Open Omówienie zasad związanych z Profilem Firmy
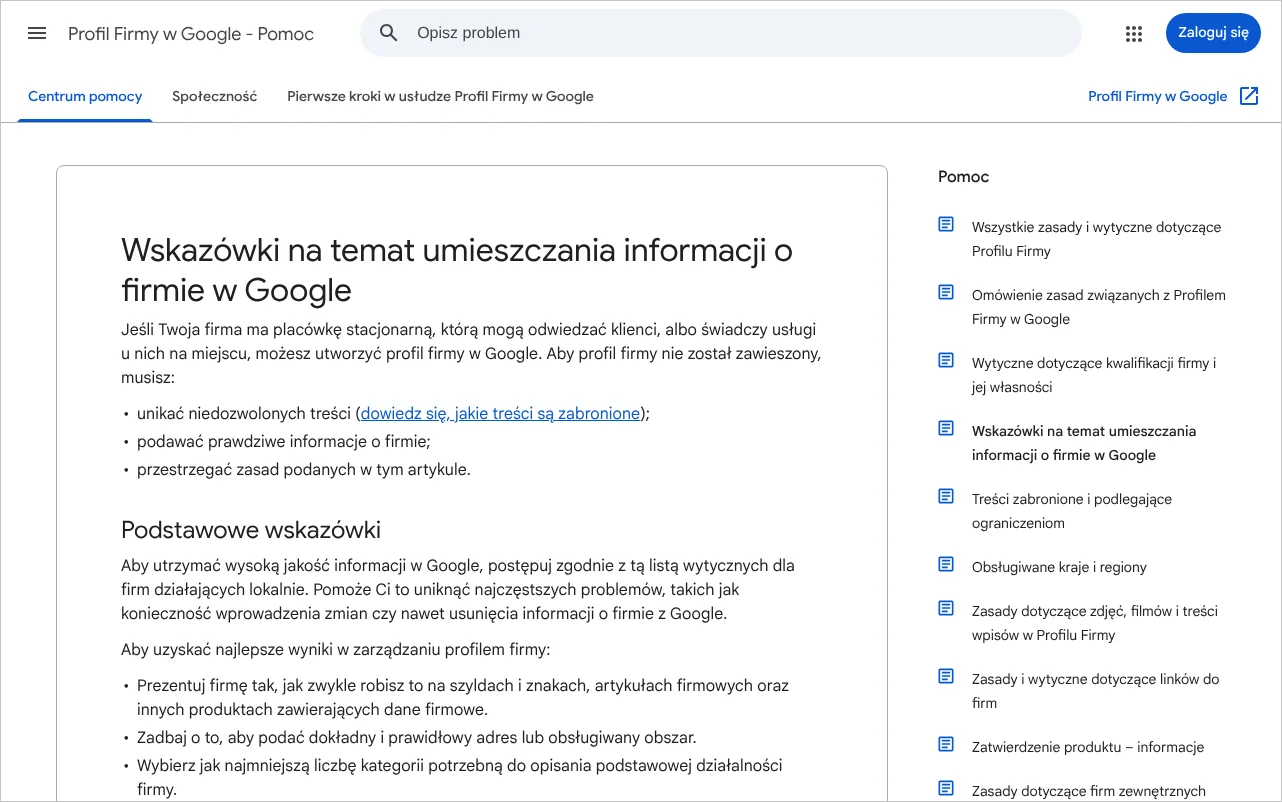Viewport: 1282px width, 802px height. pyautogui.click(x=1098, y=307)
